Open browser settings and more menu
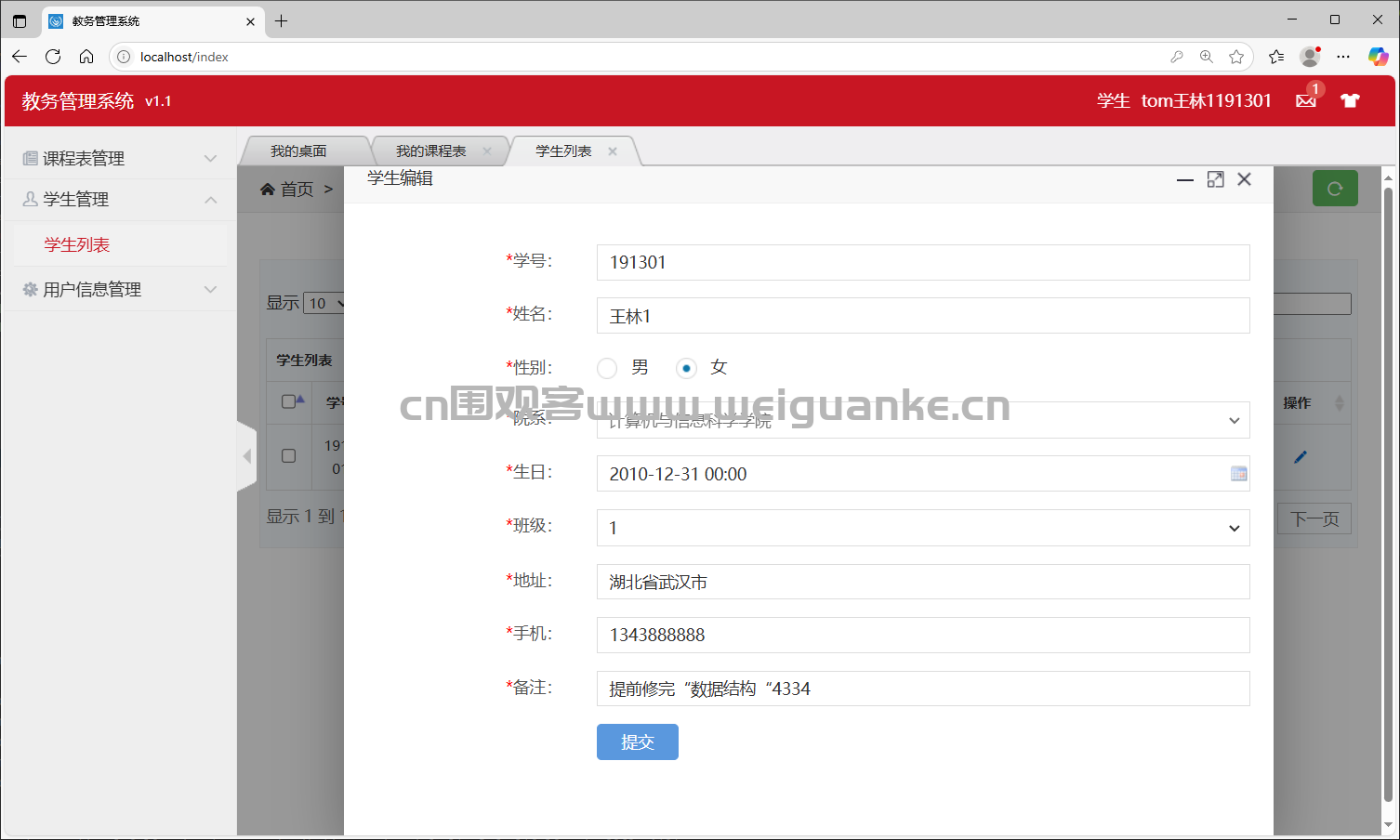 [x=1343, y=57]
